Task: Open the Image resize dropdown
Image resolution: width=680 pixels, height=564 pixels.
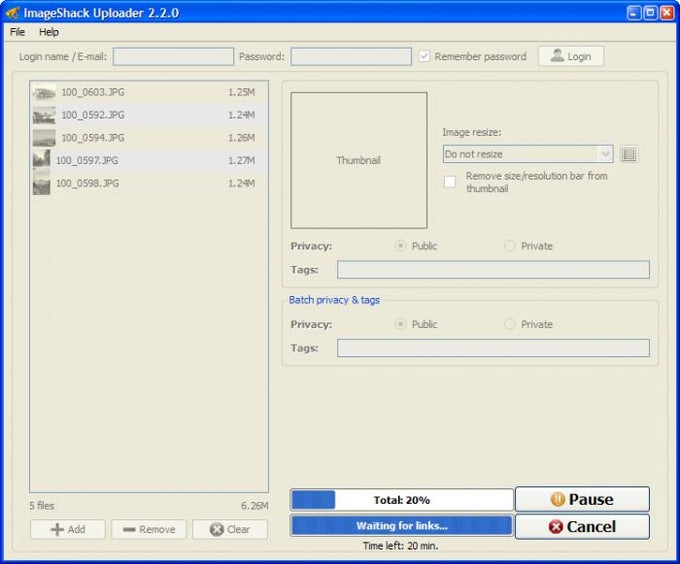Action: click(528, 154)
